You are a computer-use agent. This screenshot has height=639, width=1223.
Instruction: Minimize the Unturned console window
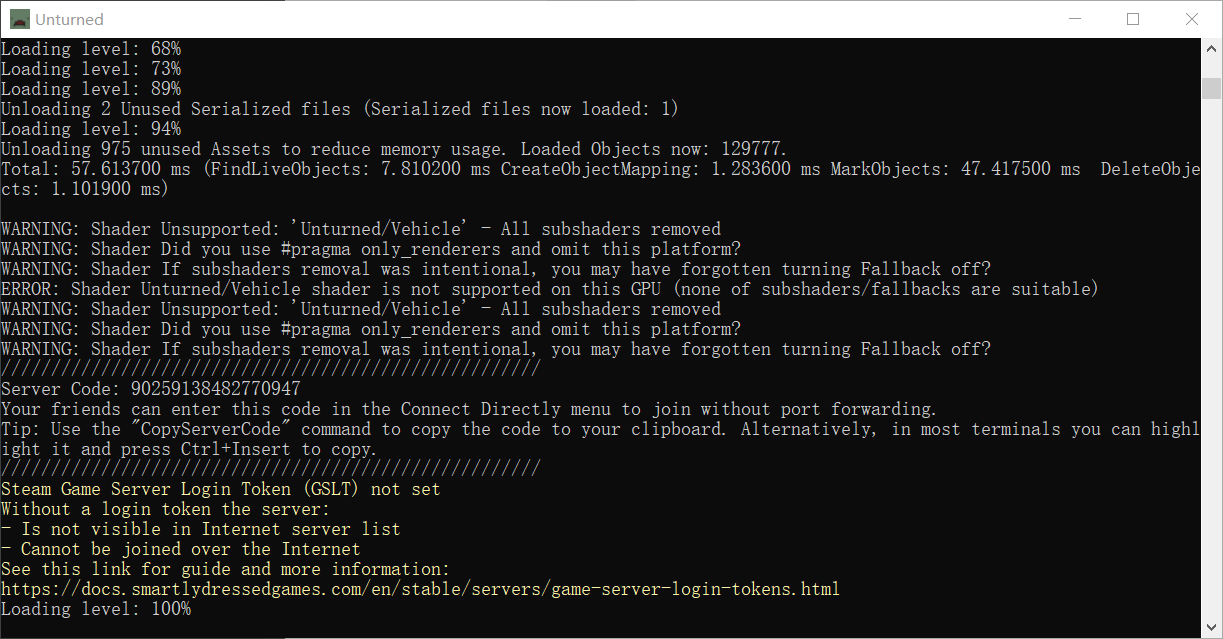click(x=1075, y=19)
